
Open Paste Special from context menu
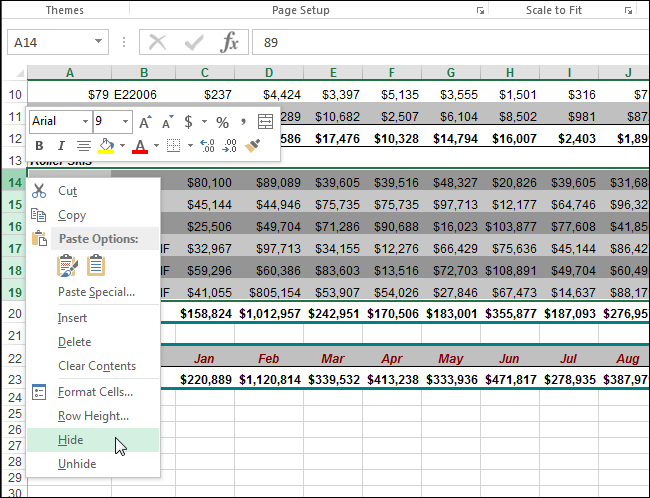coord(96,292)
